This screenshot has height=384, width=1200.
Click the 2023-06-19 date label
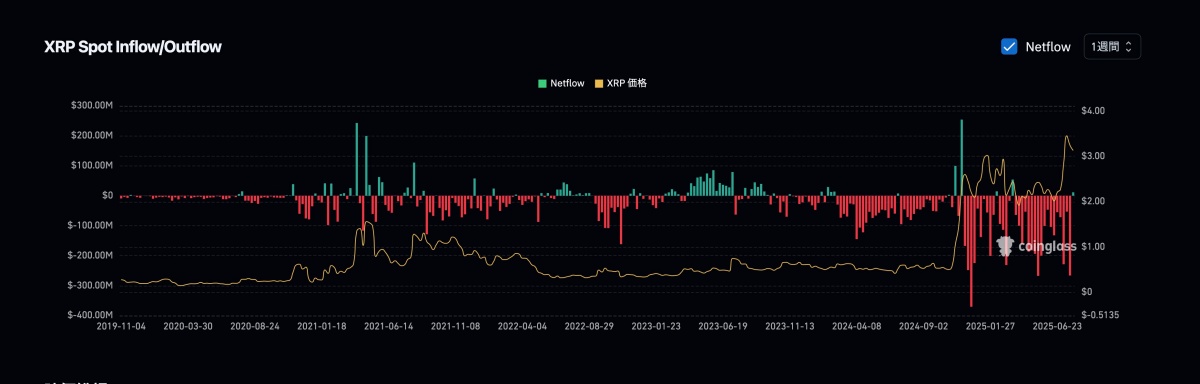pos(723,326)
